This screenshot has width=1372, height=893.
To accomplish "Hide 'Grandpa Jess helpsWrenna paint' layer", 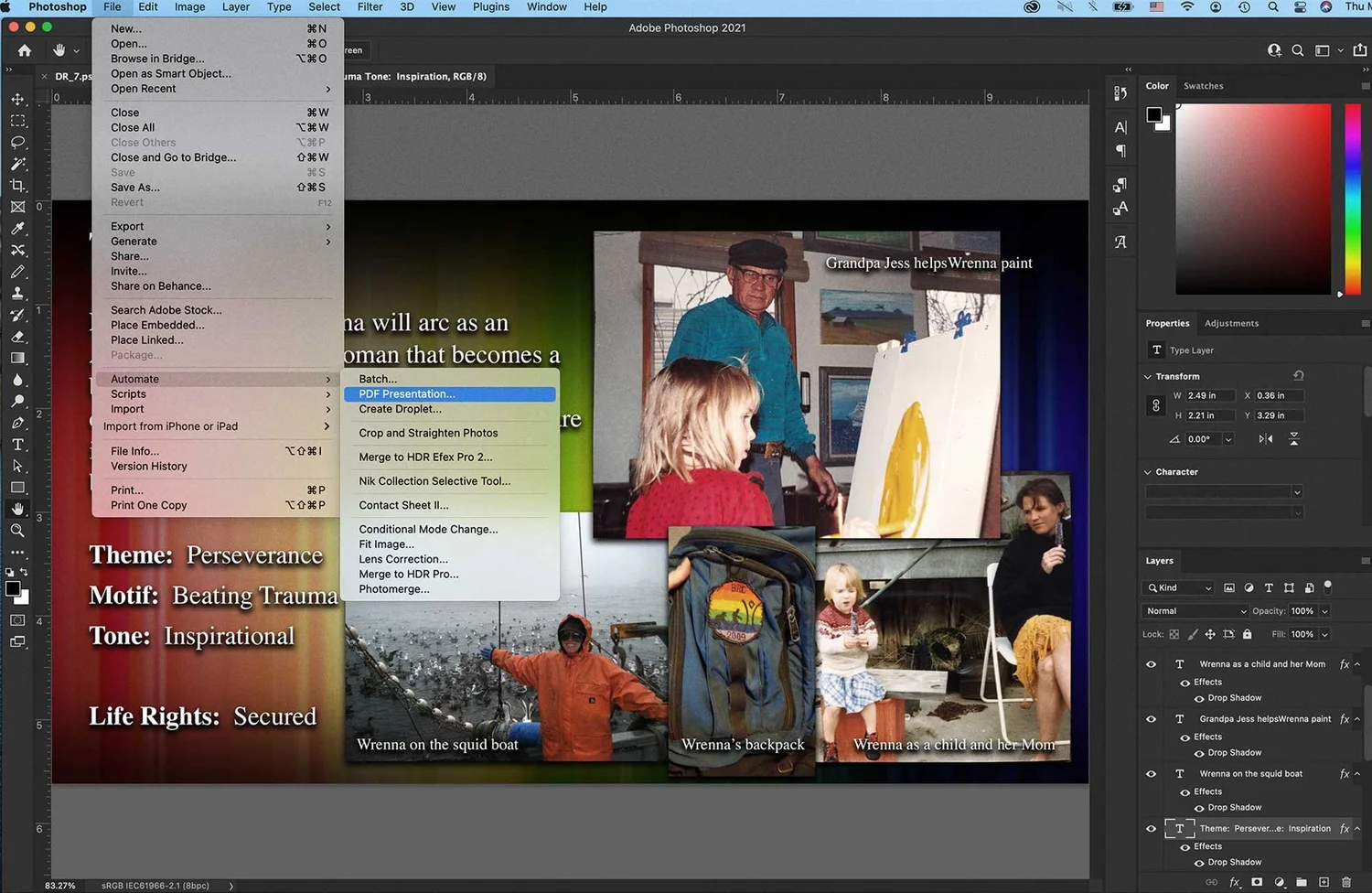I will (x=1151, y=719).
